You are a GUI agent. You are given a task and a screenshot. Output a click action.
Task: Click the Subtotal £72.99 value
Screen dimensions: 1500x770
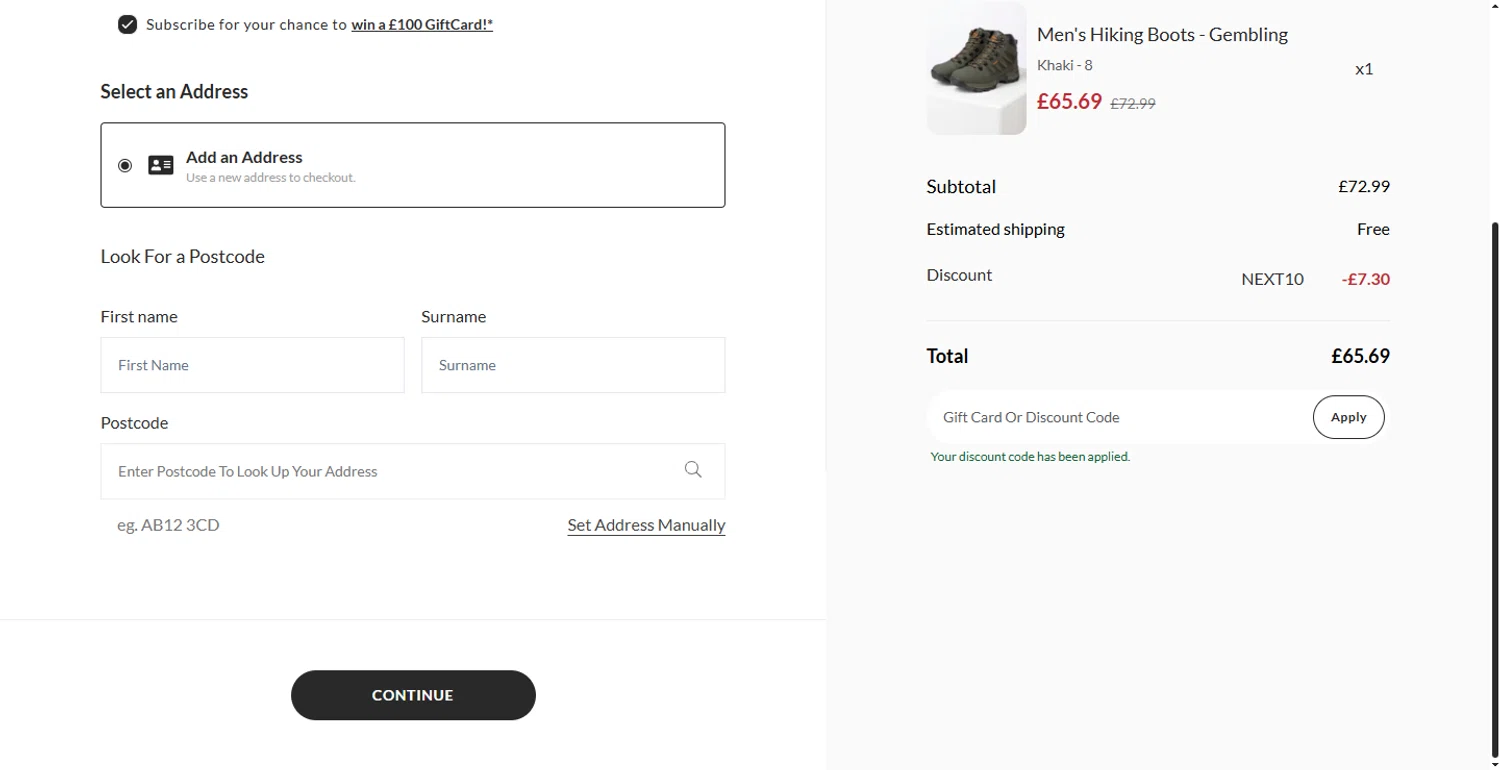point(1364,186)
